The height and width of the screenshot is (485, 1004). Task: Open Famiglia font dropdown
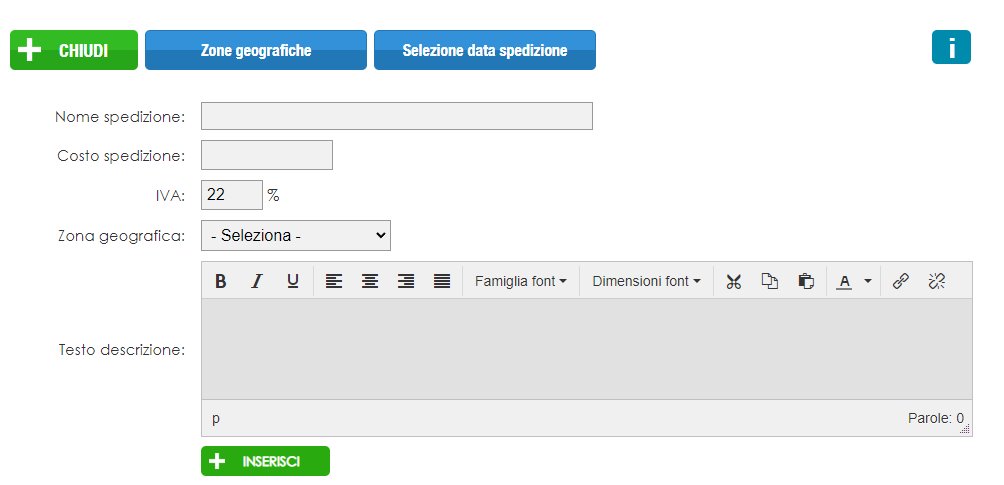point(520,282)
